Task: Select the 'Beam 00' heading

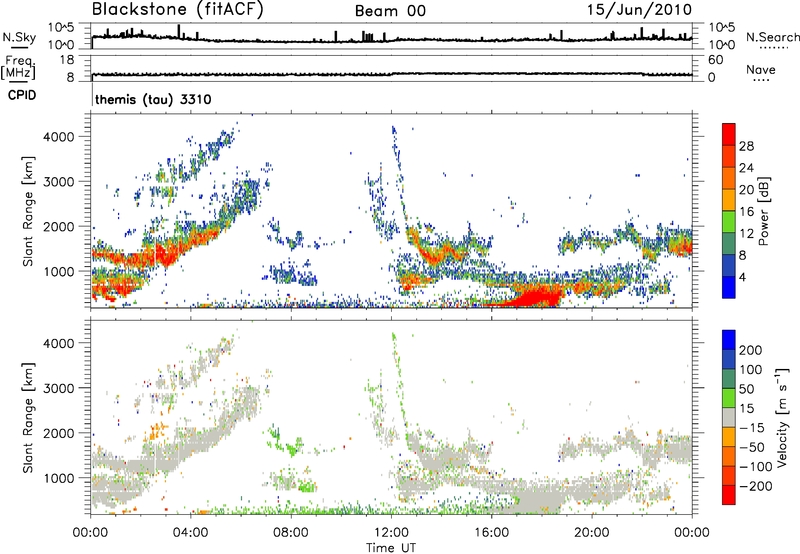Action: pos(390,11)
